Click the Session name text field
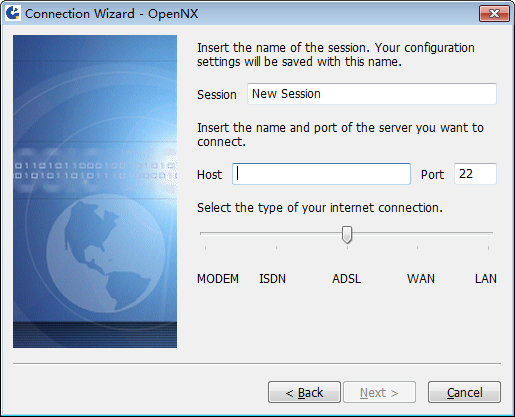This screenshot has width=515, height=417. 372,94
